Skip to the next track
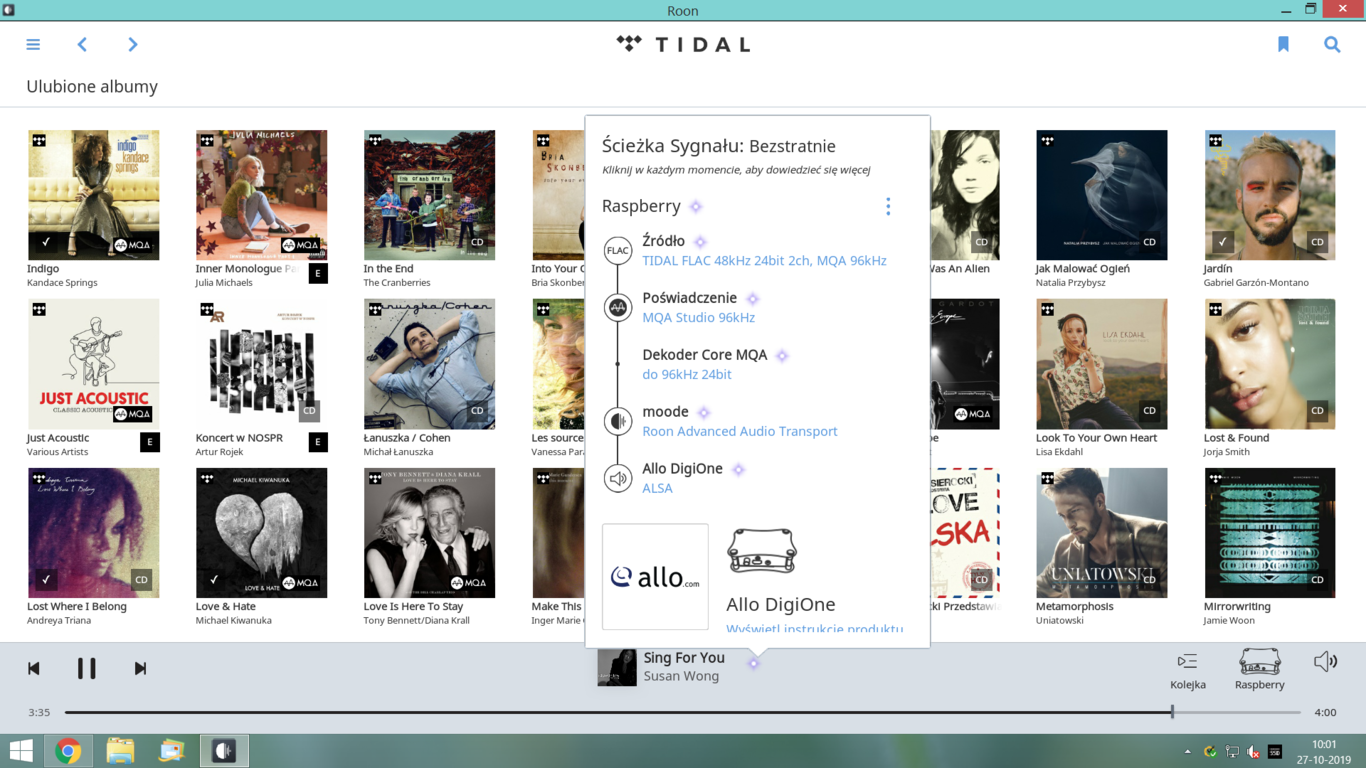Viewport: 1366px width, 768px height. pyautogui.click(x=140, y=668)
